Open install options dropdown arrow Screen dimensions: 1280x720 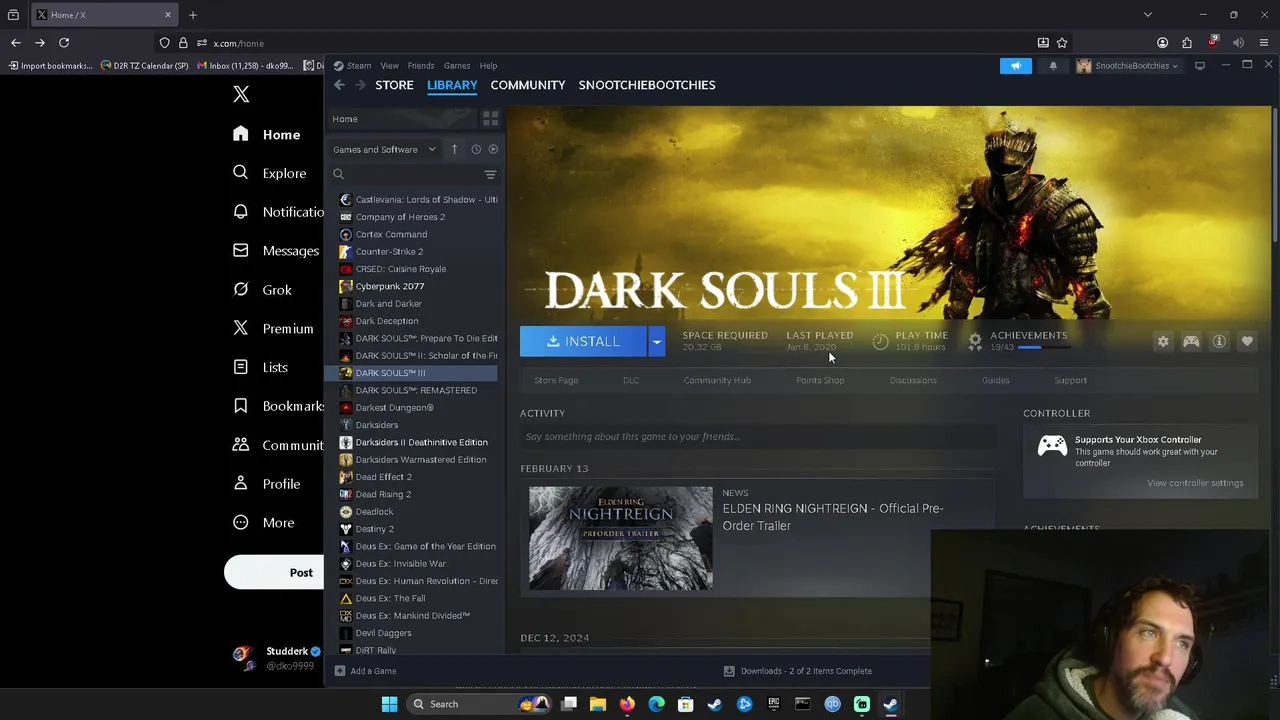pos(656,342)
